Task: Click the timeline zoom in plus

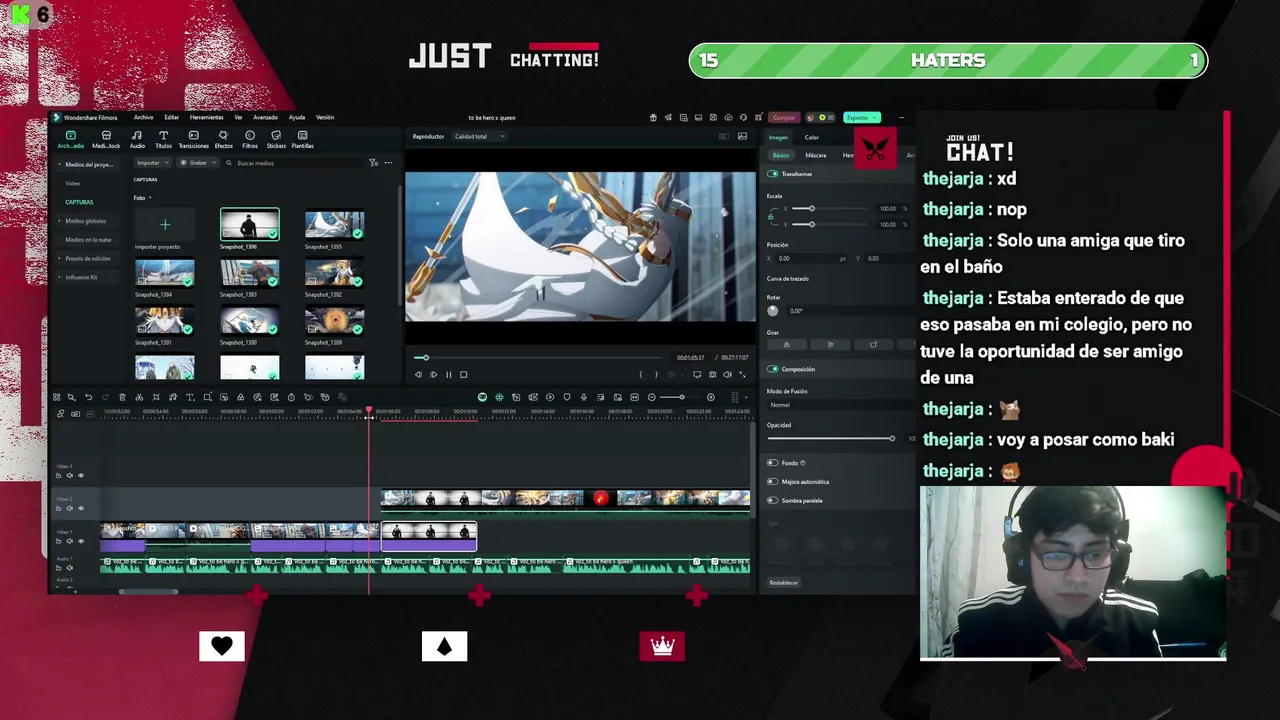Action: [x=711, y=397]
